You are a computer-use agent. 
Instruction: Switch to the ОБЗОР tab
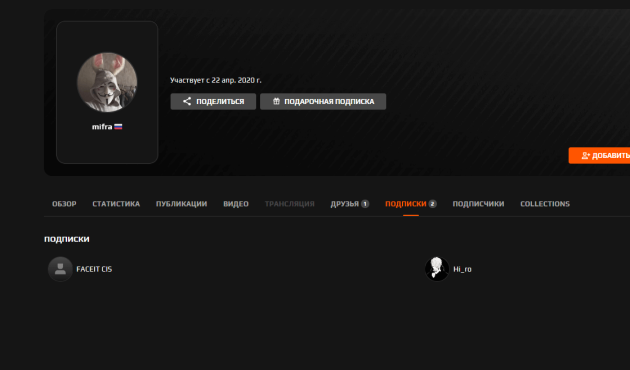tap(64, 204)
